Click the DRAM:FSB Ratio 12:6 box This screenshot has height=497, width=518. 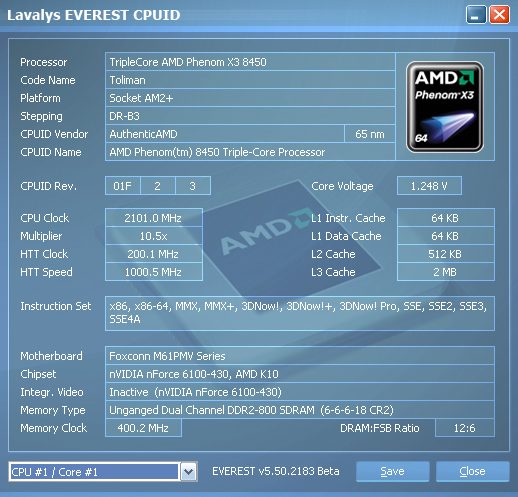pos(465,428)
